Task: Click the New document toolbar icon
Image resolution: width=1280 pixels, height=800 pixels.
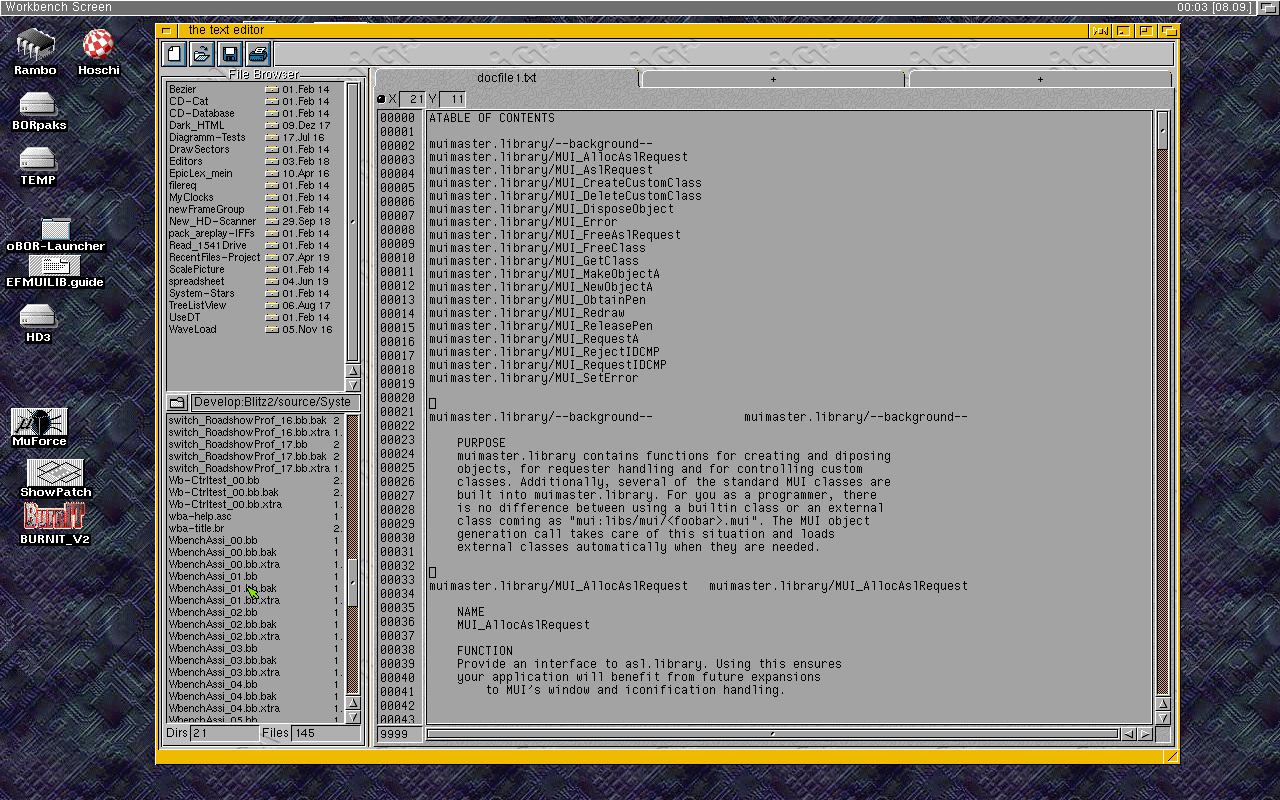Action: coord(174,54)
